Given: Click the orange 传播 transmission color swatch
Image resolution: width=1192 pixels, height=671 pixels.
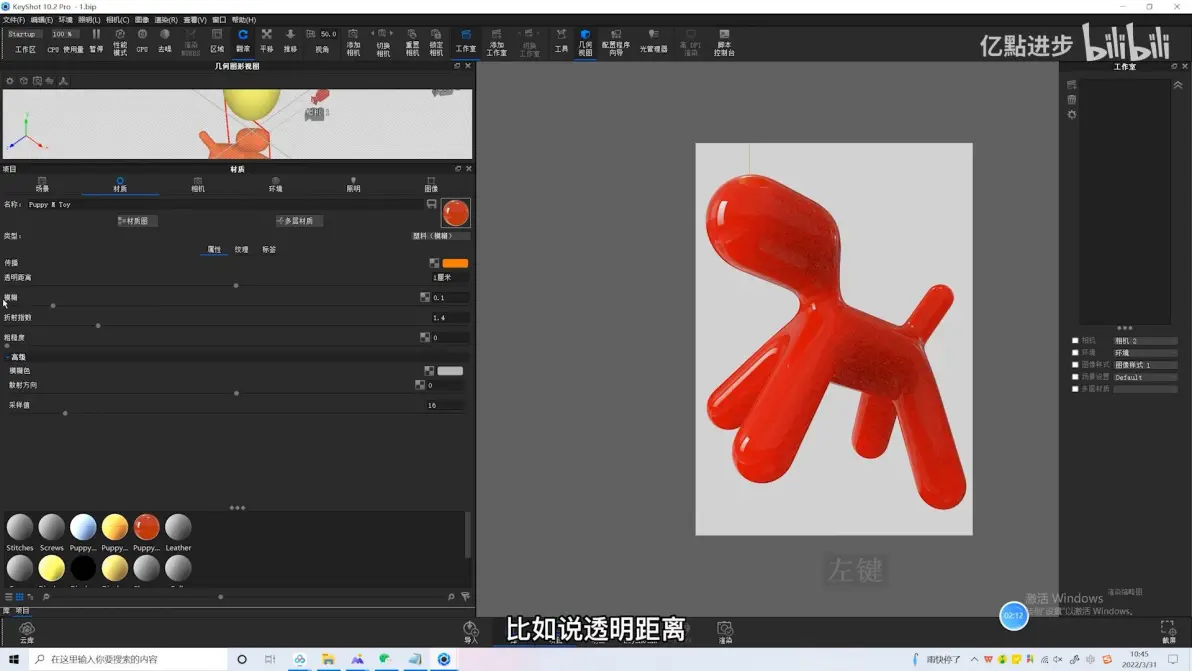Looking at the screenshot, I should [455, 263].
